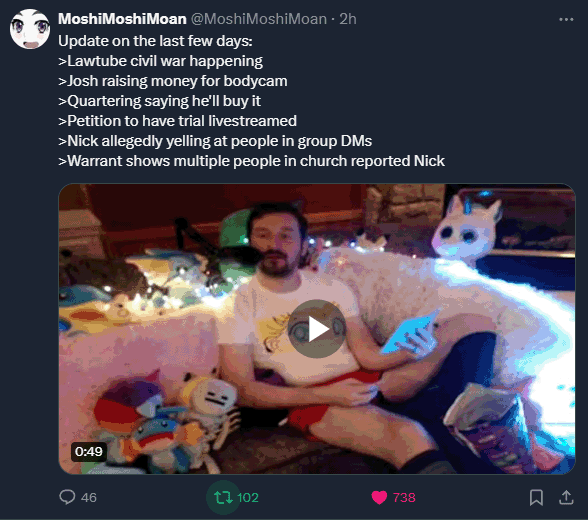
Task: Click the 102 reposts count
Action: click(x=248, y=498)
